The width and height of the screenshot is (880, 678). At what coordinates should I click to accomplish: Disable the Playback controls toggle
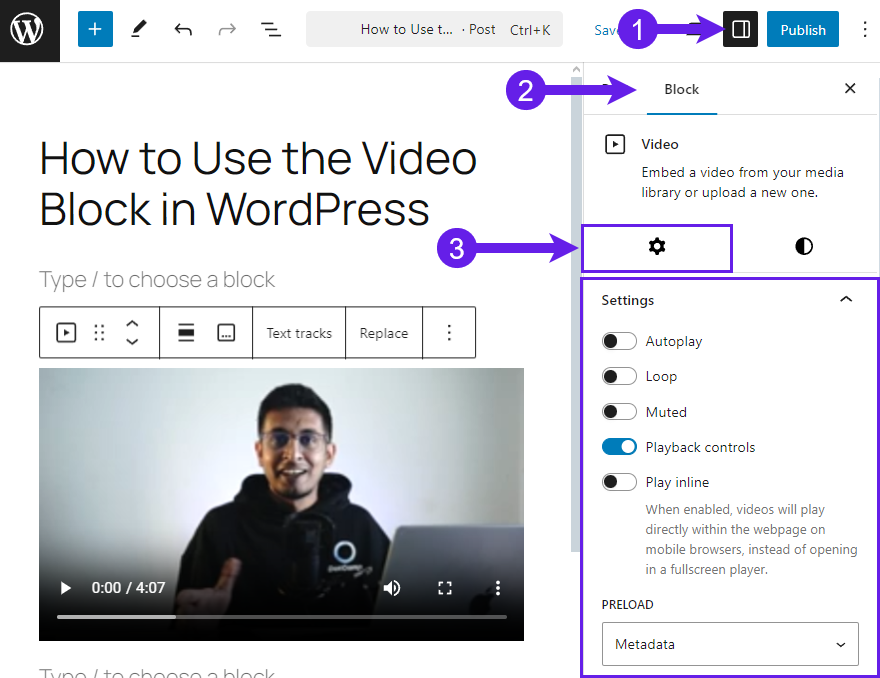[619, 447]
